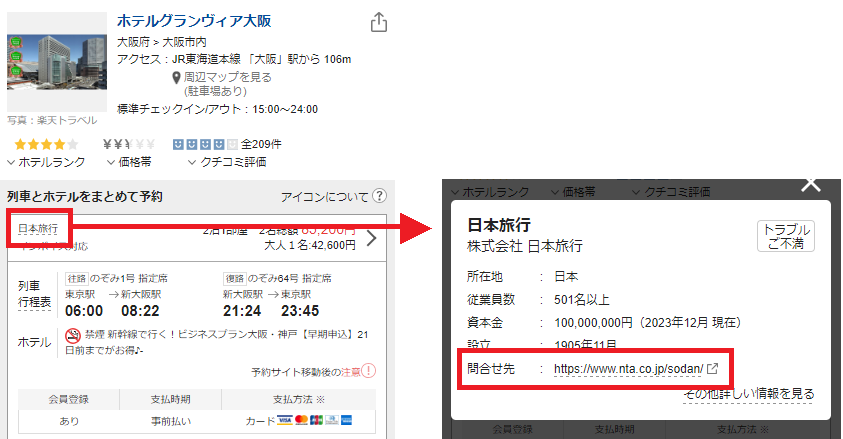Click the question mark icon beside アイコンについて
Image resolution: width=843 pixels, height=439 pixels.
(x=379, y=196)
